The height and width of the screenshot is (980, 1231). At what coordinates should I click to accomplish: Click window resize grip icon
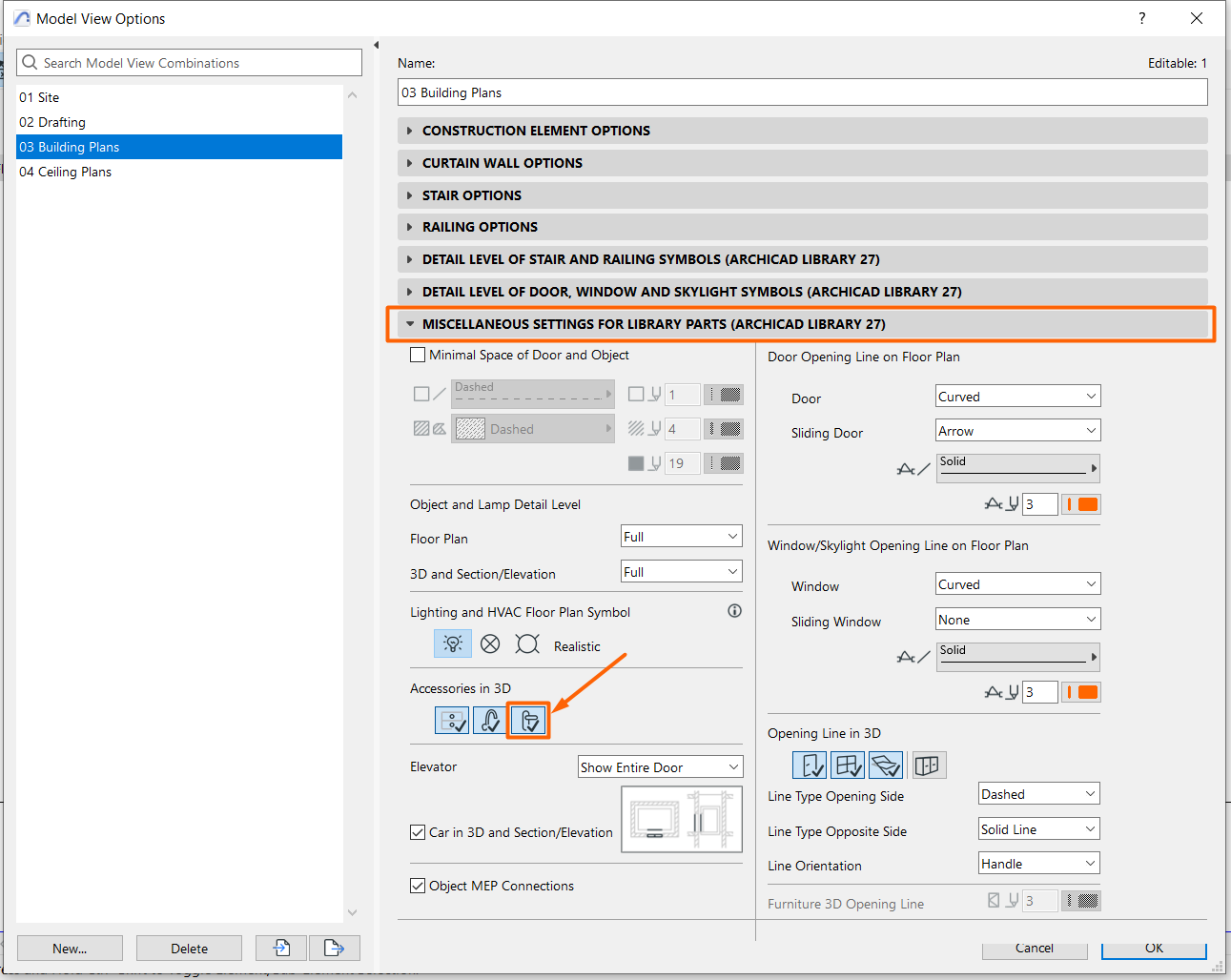point(1218,966)
